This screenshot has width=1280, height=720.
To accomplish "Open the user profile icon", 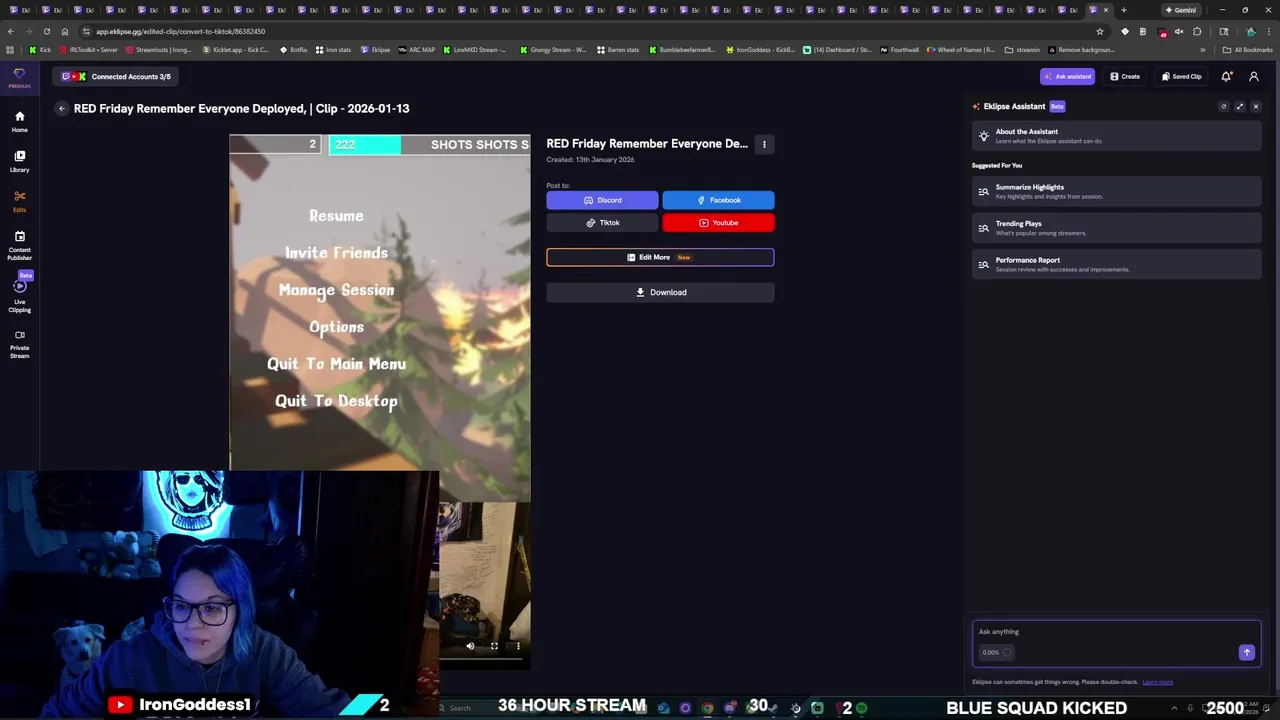I will coord(1254,76).
